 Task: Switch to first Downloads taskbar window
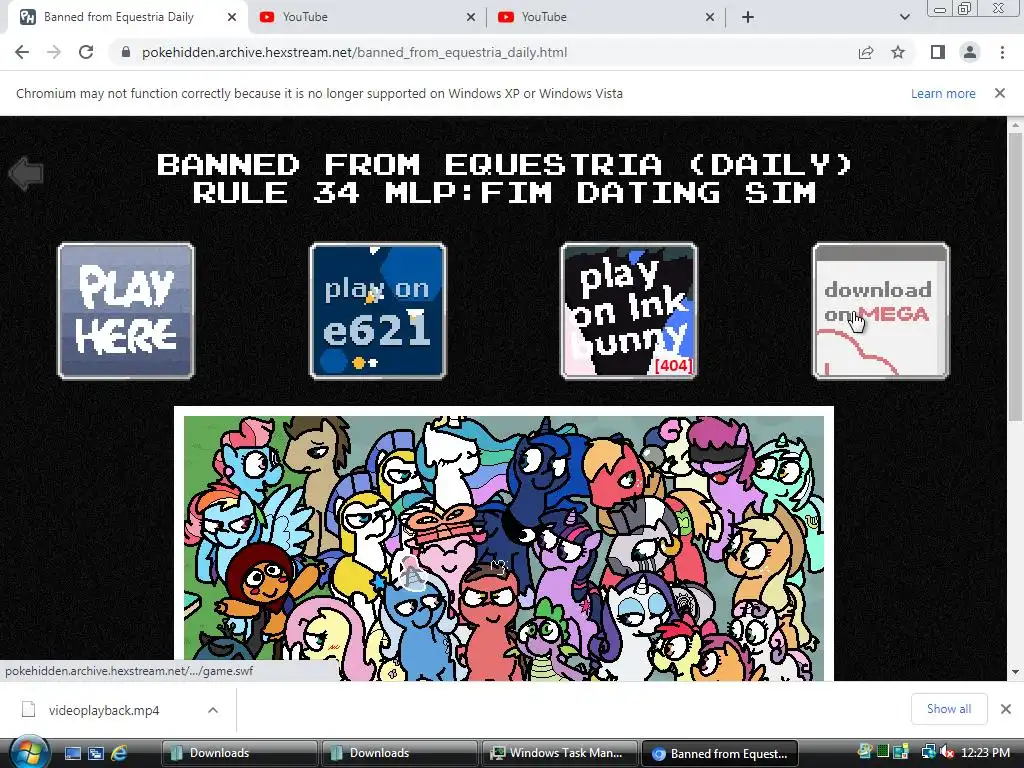tap(239, 753)
